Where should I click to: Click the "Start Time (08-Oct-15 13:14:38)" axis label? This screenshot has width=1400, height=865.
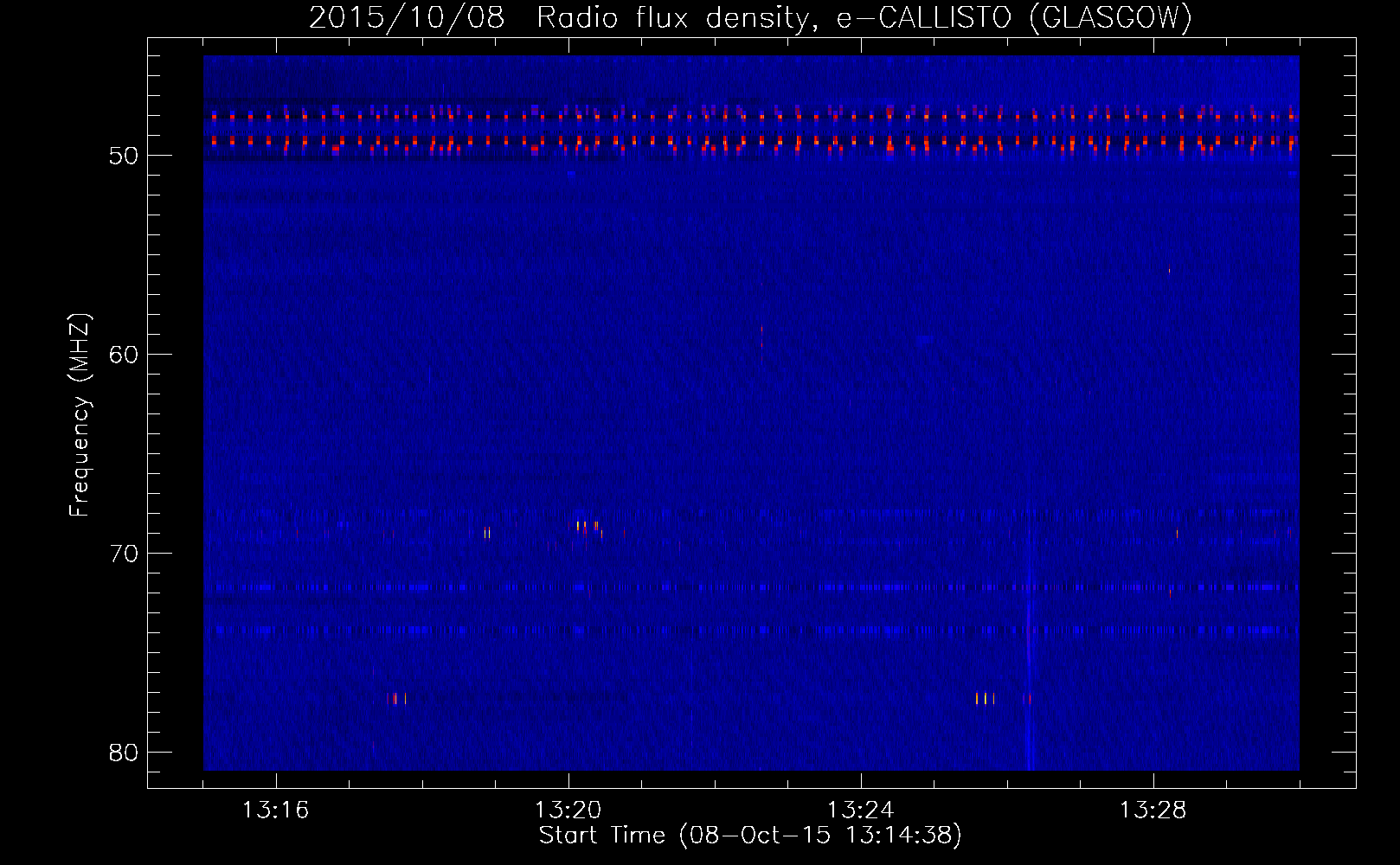coord(750,836)
